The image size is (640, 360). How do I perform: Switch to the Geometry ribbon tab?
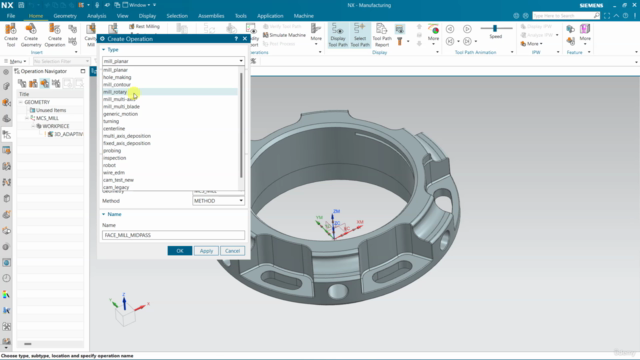tap(65, 16)
